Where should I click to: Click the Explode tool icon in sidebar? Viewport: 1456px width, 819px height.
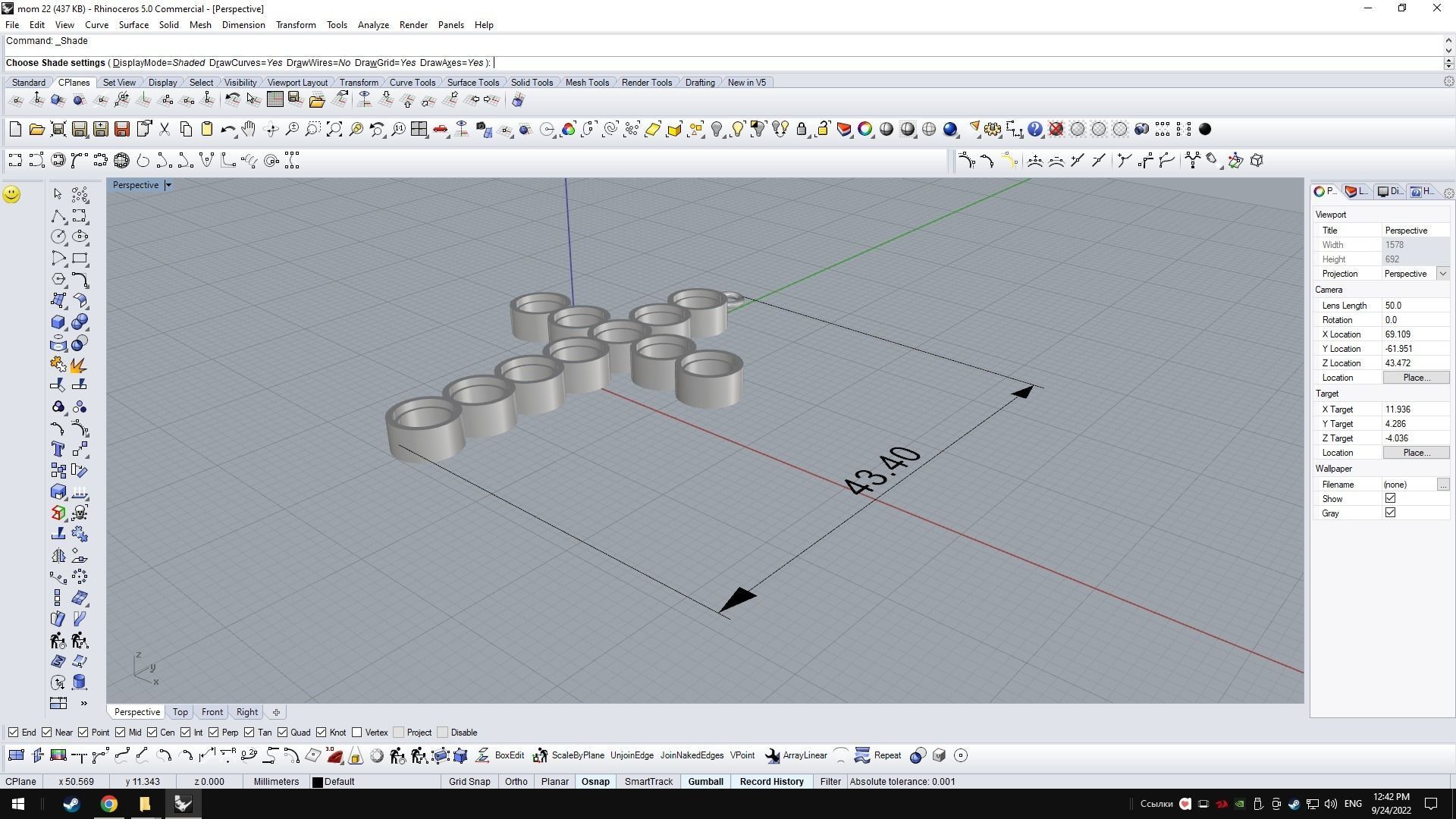(79, 365)
